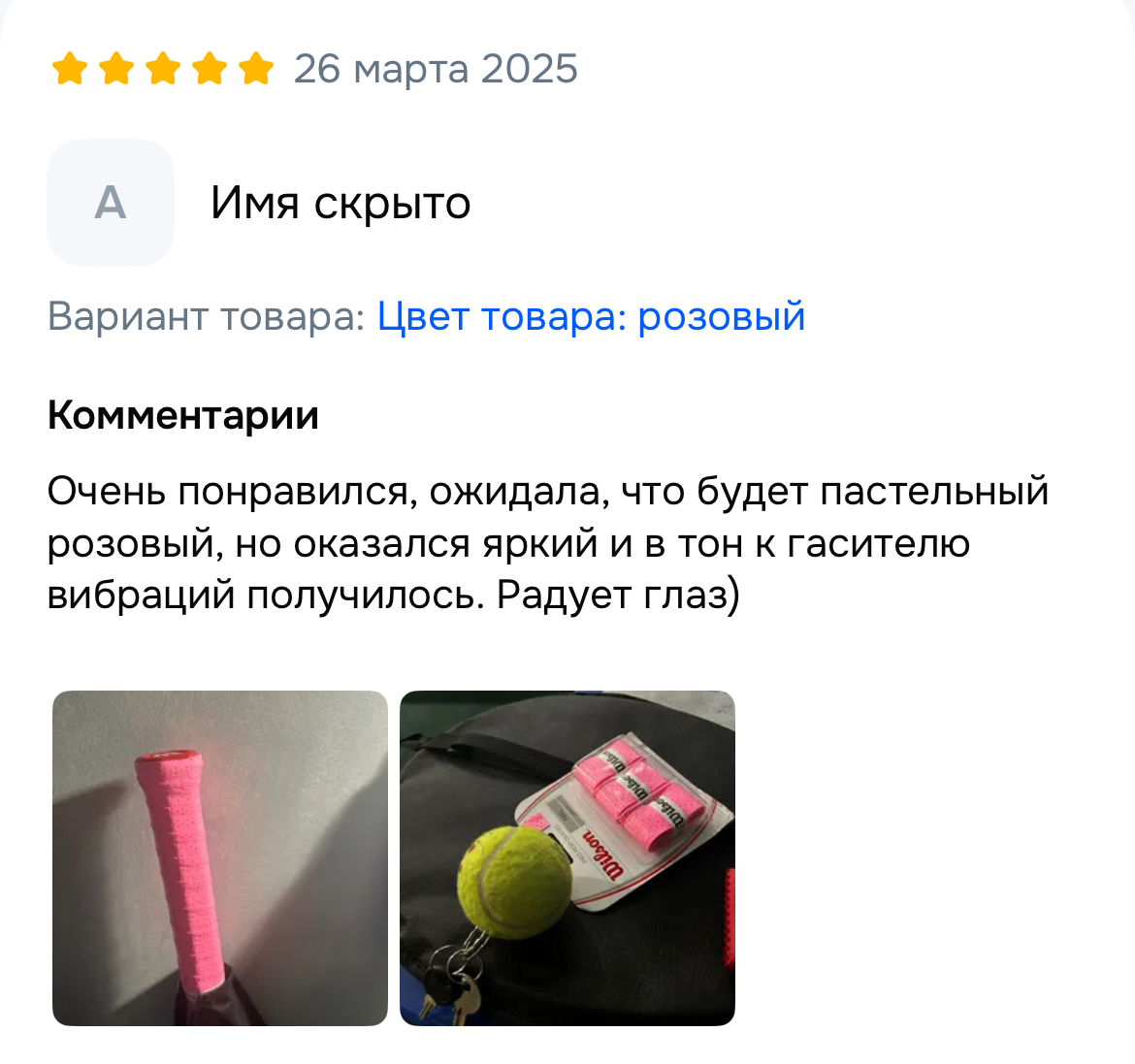Click the tennis ball in second photo
The height and width of the screenshot is (1064, 1135).
click(x=515, y=883)
